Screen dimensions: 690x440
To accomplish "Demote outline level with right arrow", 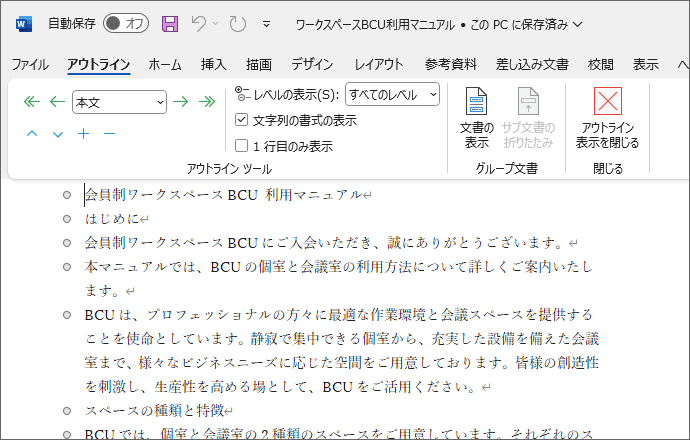I will point(180,102).
